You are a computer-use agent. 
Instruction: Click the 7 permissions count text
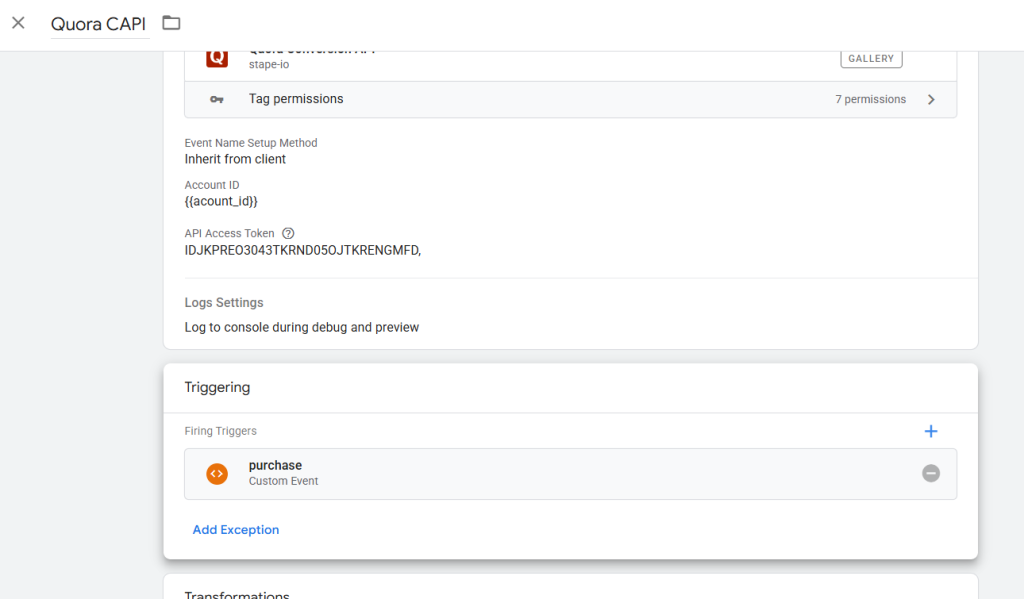(x=870, y=100)
